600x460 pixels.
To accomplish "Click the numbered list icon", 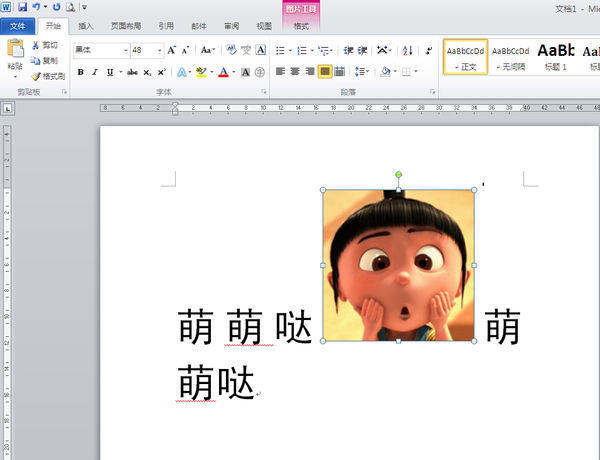I will [x=302, y=50].
